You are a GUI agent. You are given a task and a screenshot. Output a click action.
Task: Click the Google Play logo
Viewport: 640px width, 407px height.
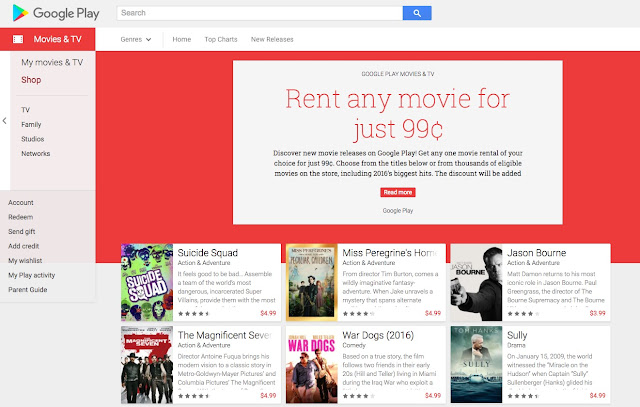pyautogui.click(x=56, y=13)
